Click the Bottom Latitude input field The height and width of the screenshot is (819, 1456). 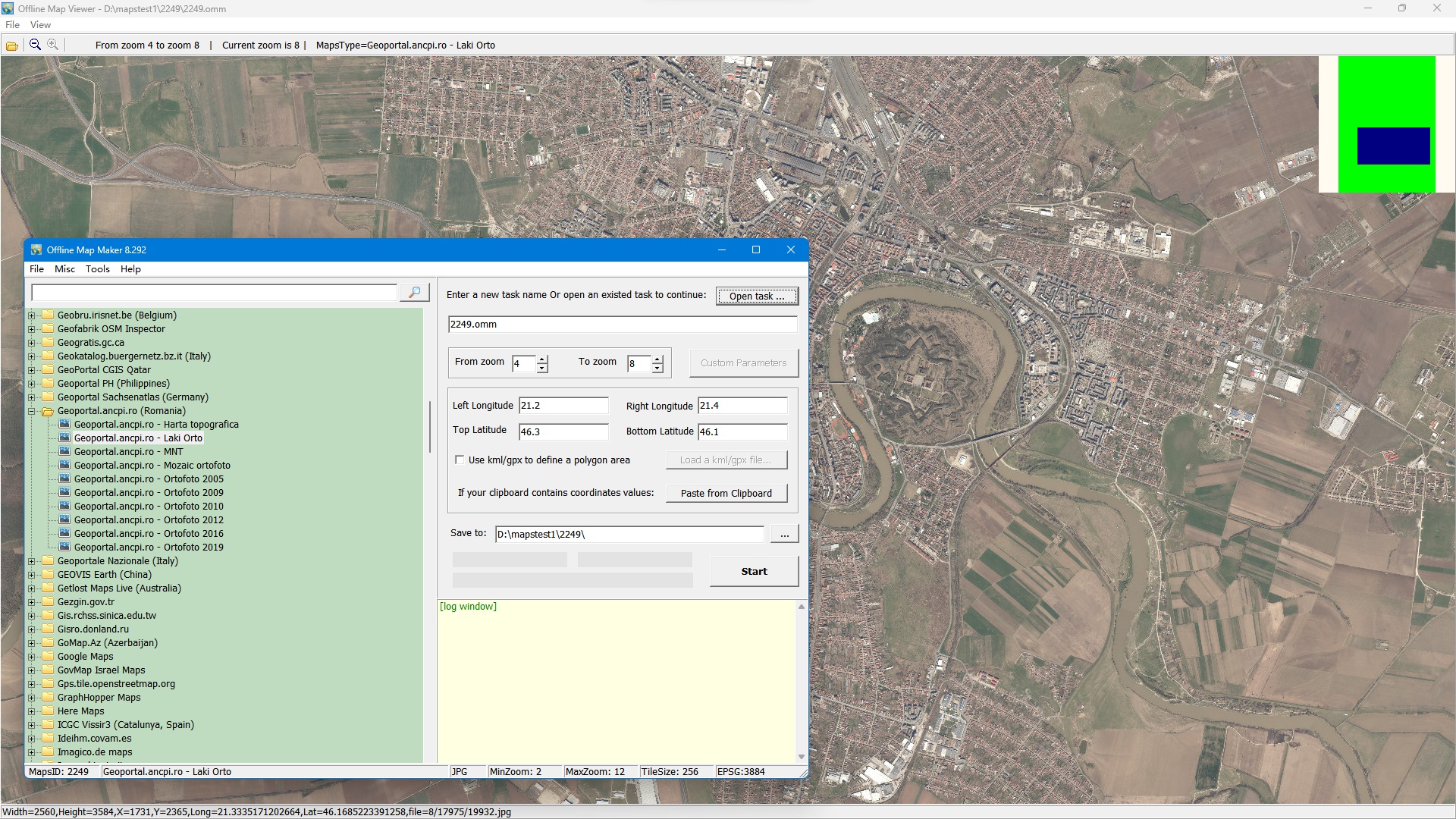point(742,432)
